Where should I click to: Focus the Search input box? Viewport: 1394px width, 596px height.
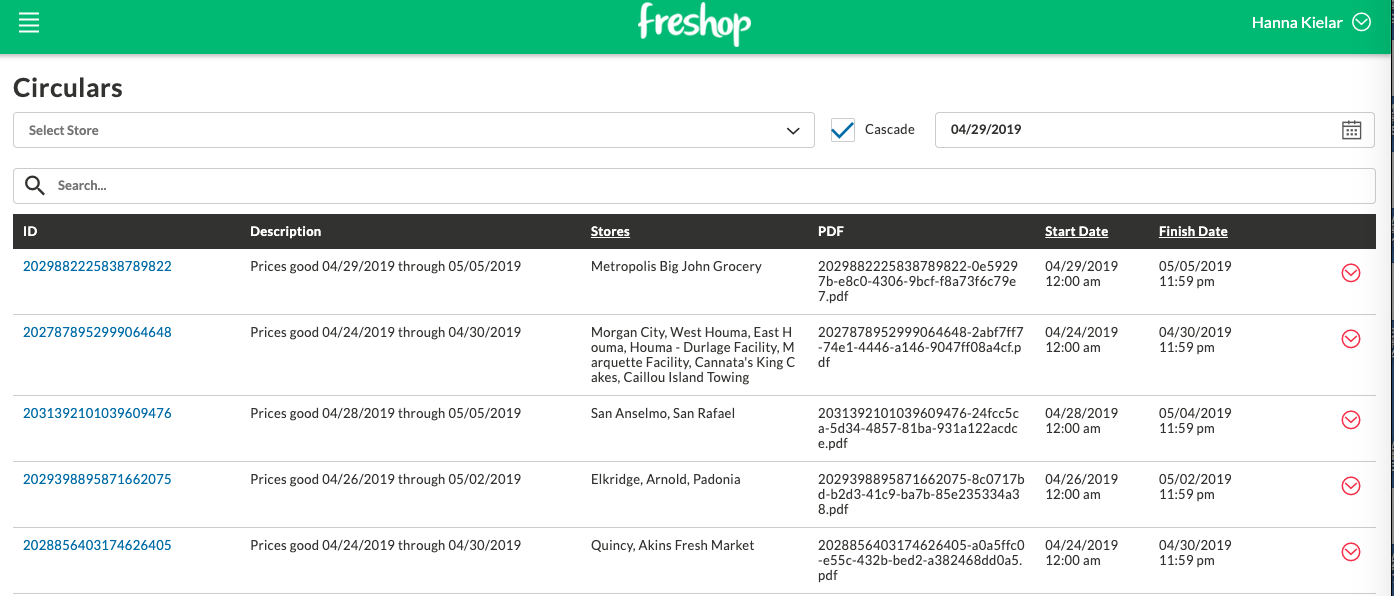pyautogui.click(x=694, y=185)
